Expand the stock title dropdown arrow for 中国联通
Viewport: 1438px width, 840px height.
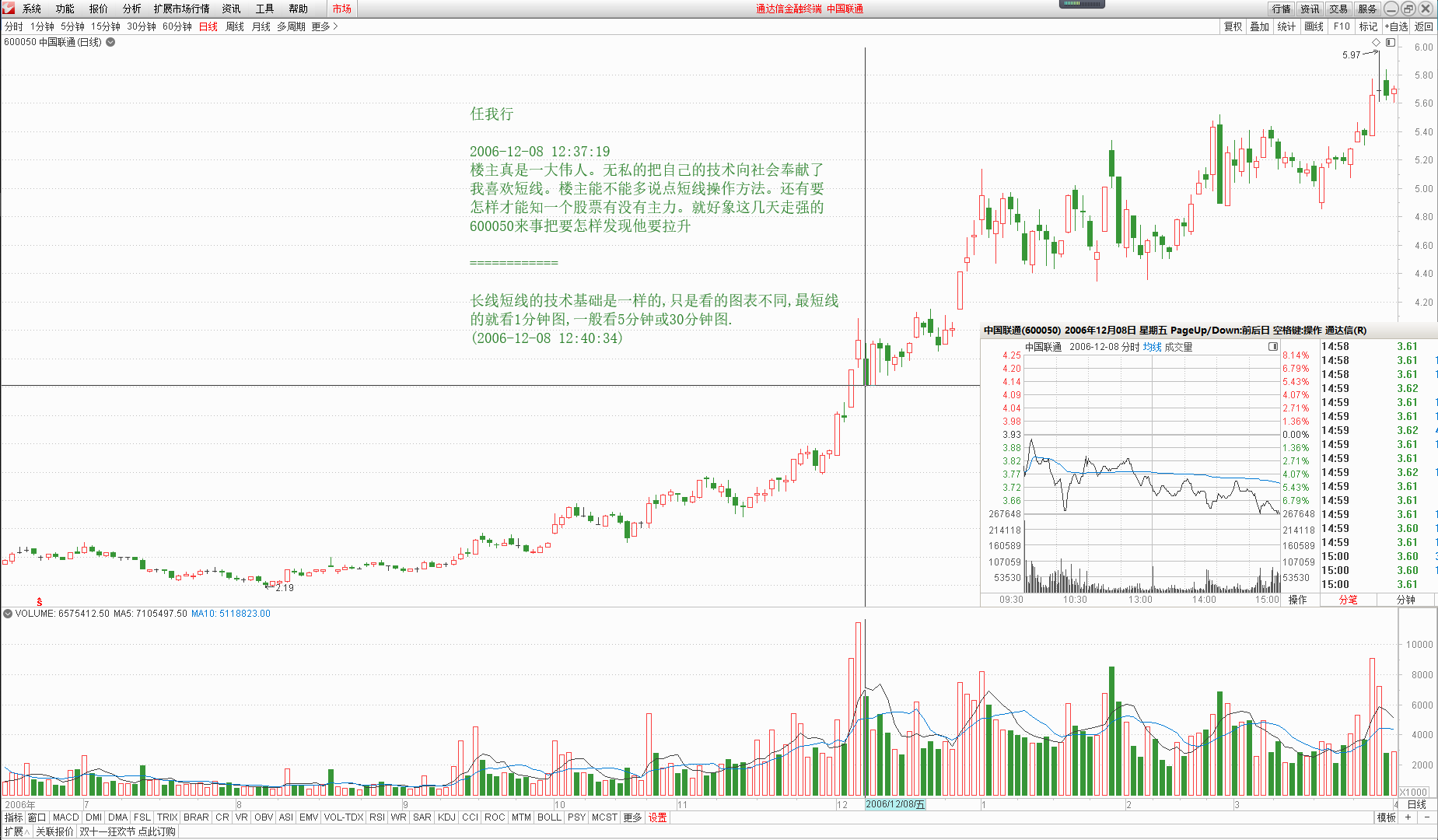(x=110, y=42)
